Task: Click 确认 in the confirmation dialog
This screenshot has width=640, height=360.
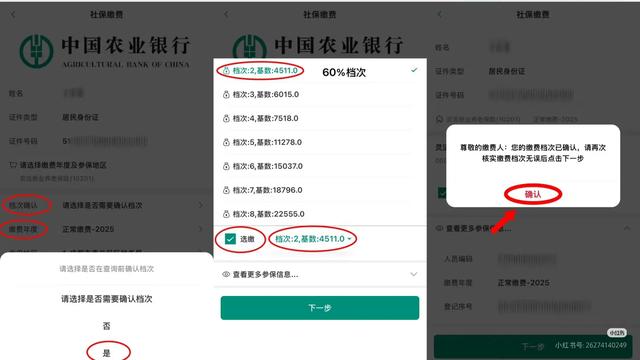Action: pos(533,194)
